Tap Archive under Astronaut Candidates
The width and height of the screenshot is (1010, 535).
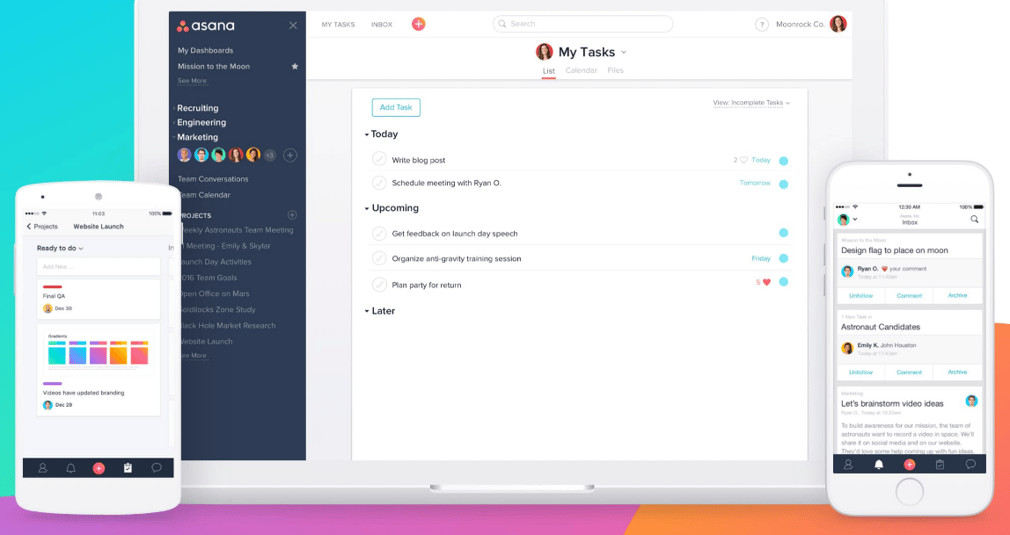click(x=957, y=372)
